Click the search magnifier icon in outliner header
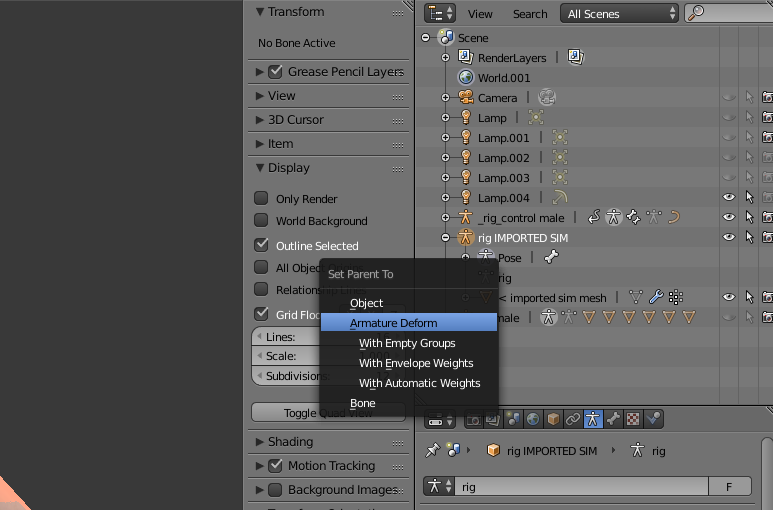This screenshot has height=510, width=773. click(696, 13)
